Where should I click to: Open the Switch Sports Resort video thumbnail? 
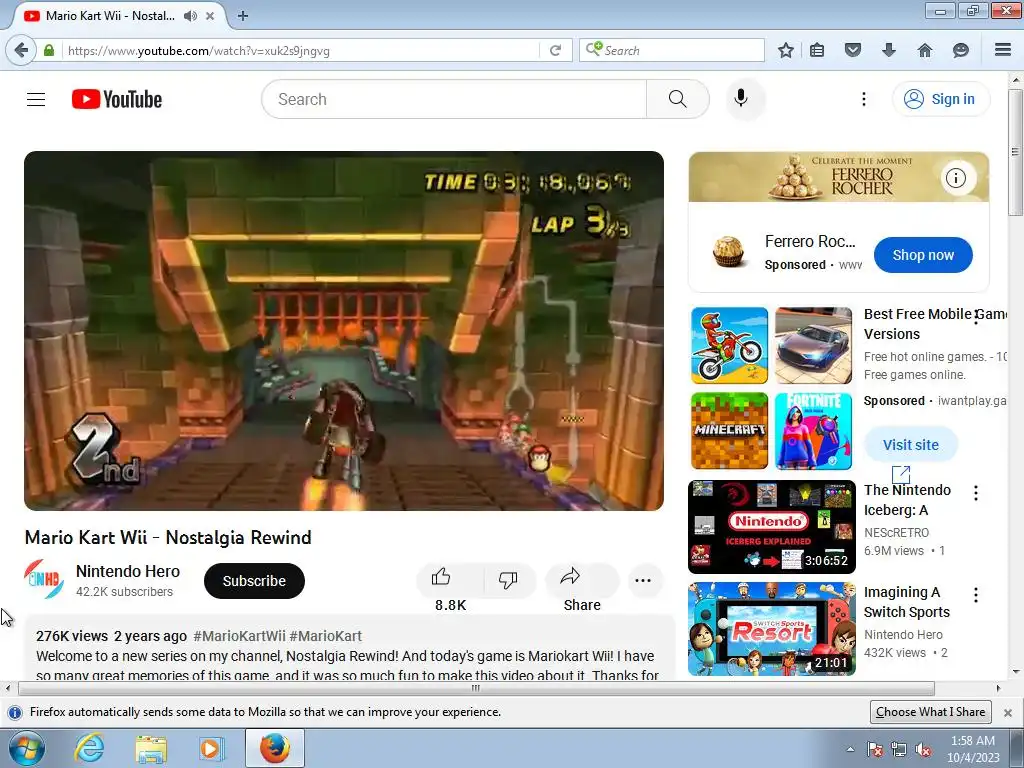pos(772,629)
